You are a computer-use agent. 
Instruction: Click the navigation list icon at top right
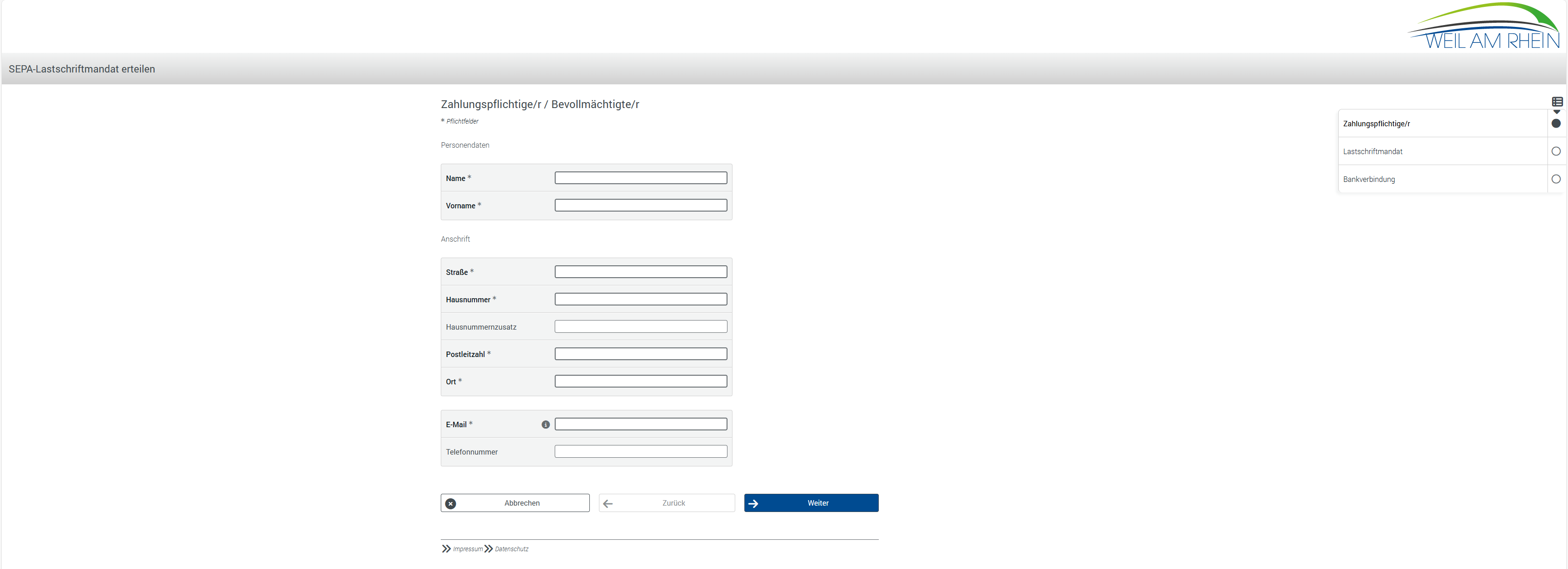point(1557,102)
